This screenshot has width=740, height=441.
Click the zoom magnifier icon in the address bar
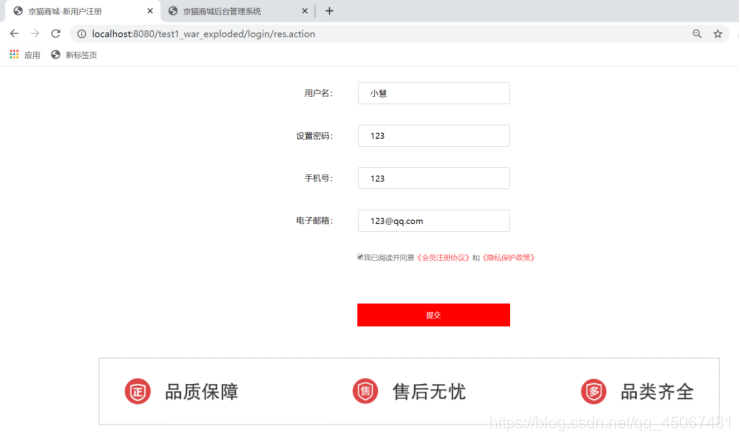click(x=697, y=34)
